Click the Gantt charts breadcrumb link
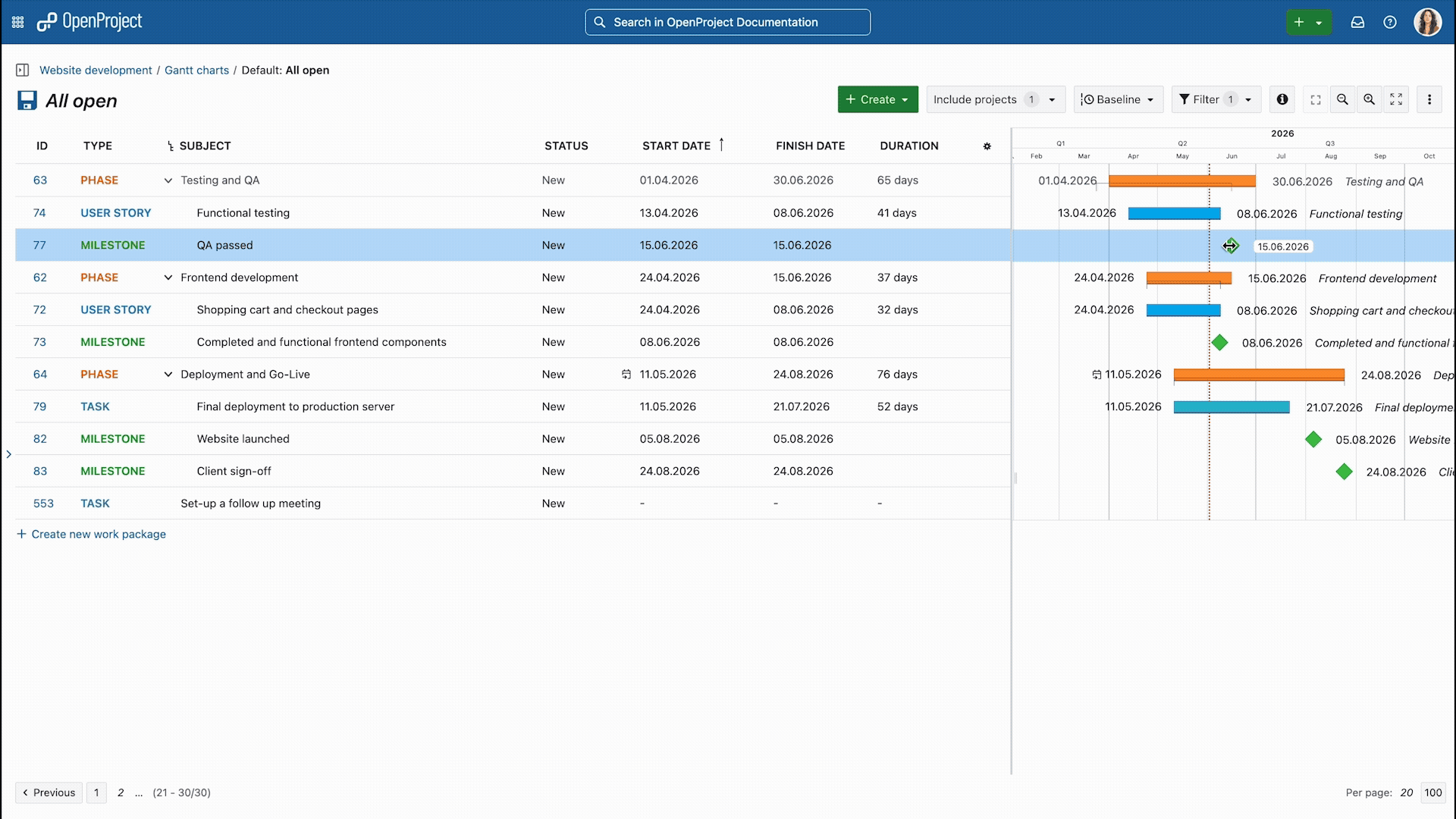The height and width of the screenshot is (819, 1456). point(196,70)
